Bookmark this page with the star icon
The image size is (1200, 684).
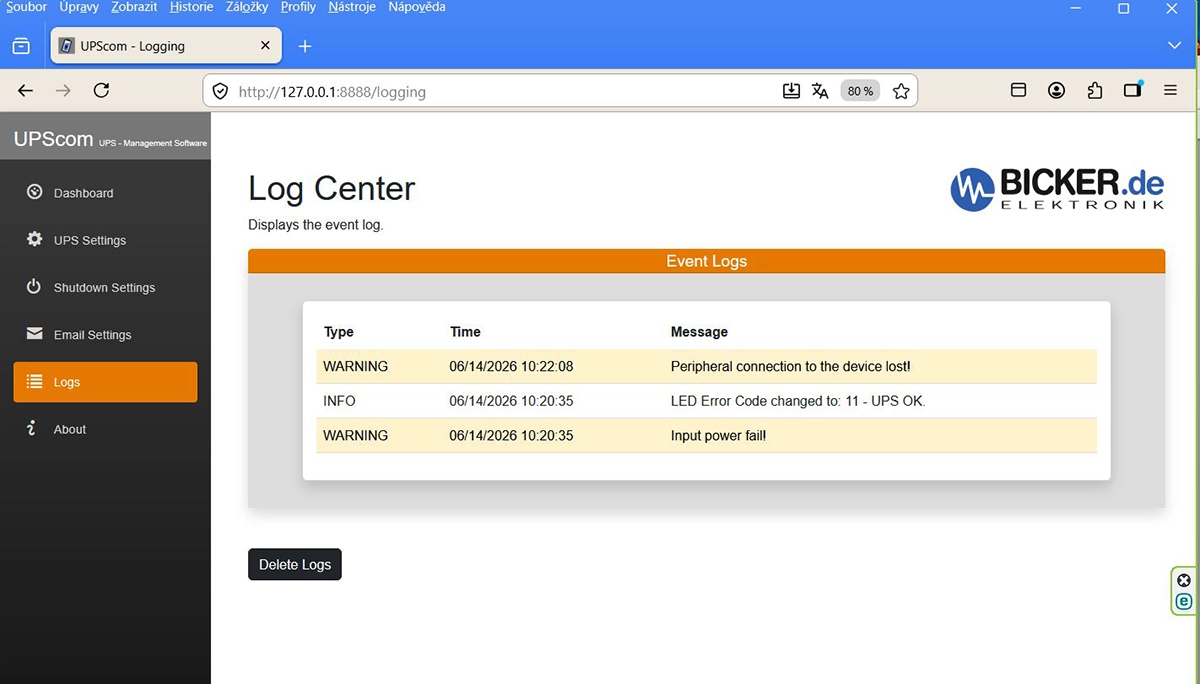point(901,91)
